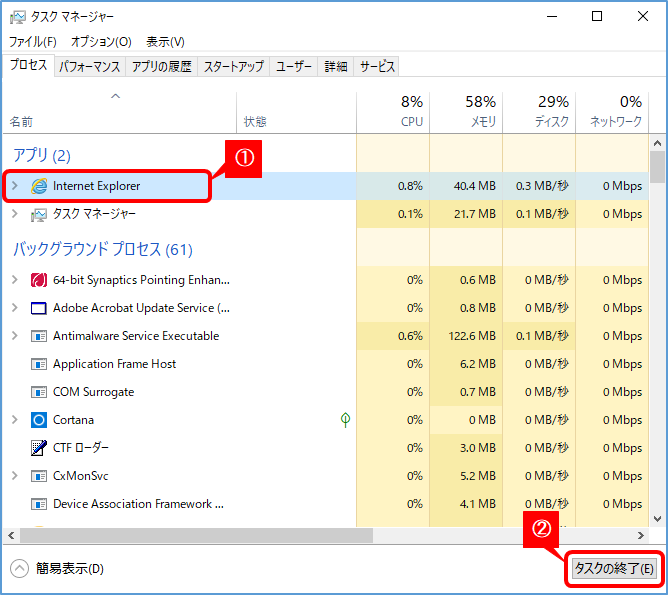Viewport: 668px width, 595px height.
Task: Click the Adobe Acrobat Update Service icon
Action: point(39,308)
